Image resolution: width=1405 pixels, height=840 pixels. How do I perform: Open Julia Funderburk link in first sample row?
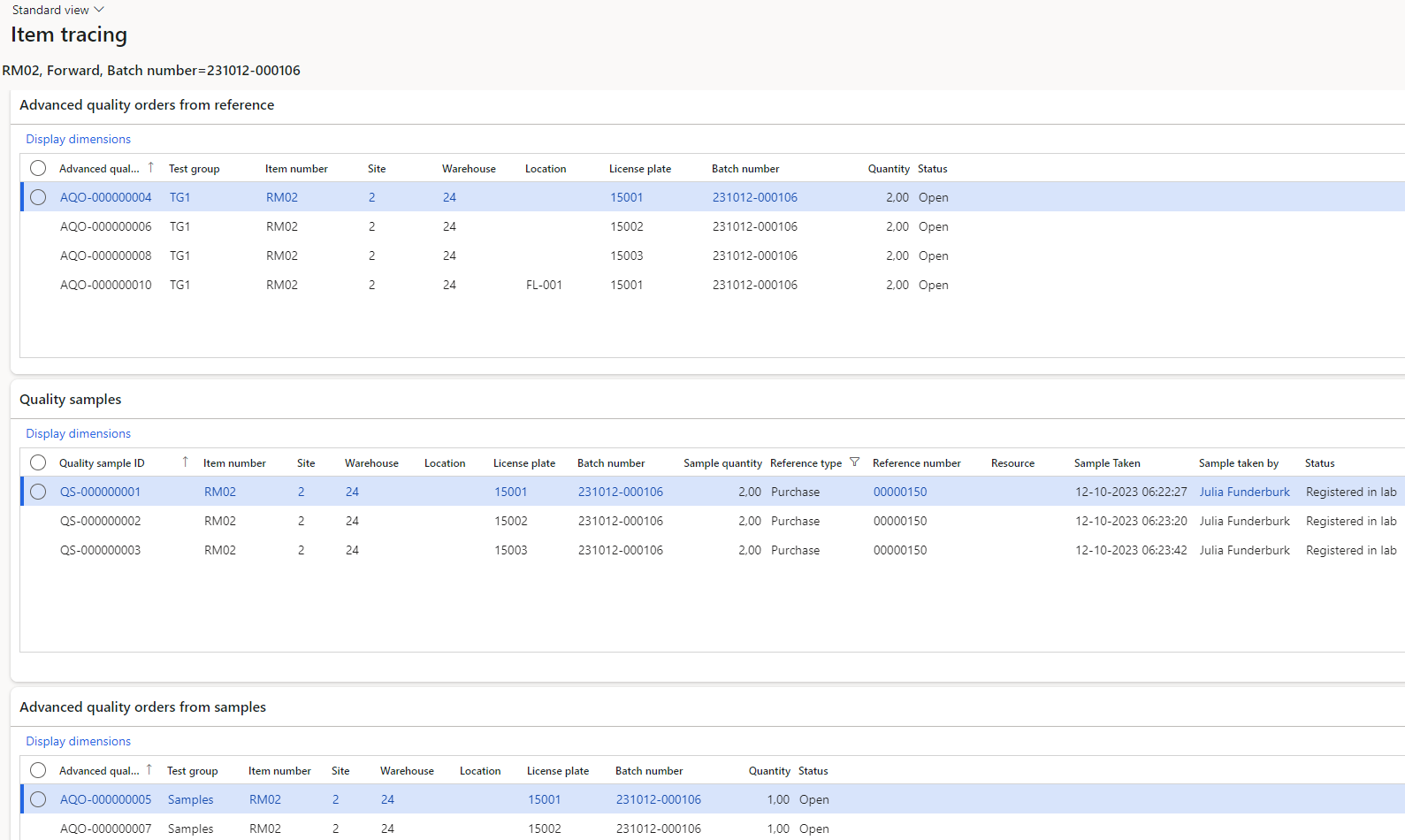1244,492
